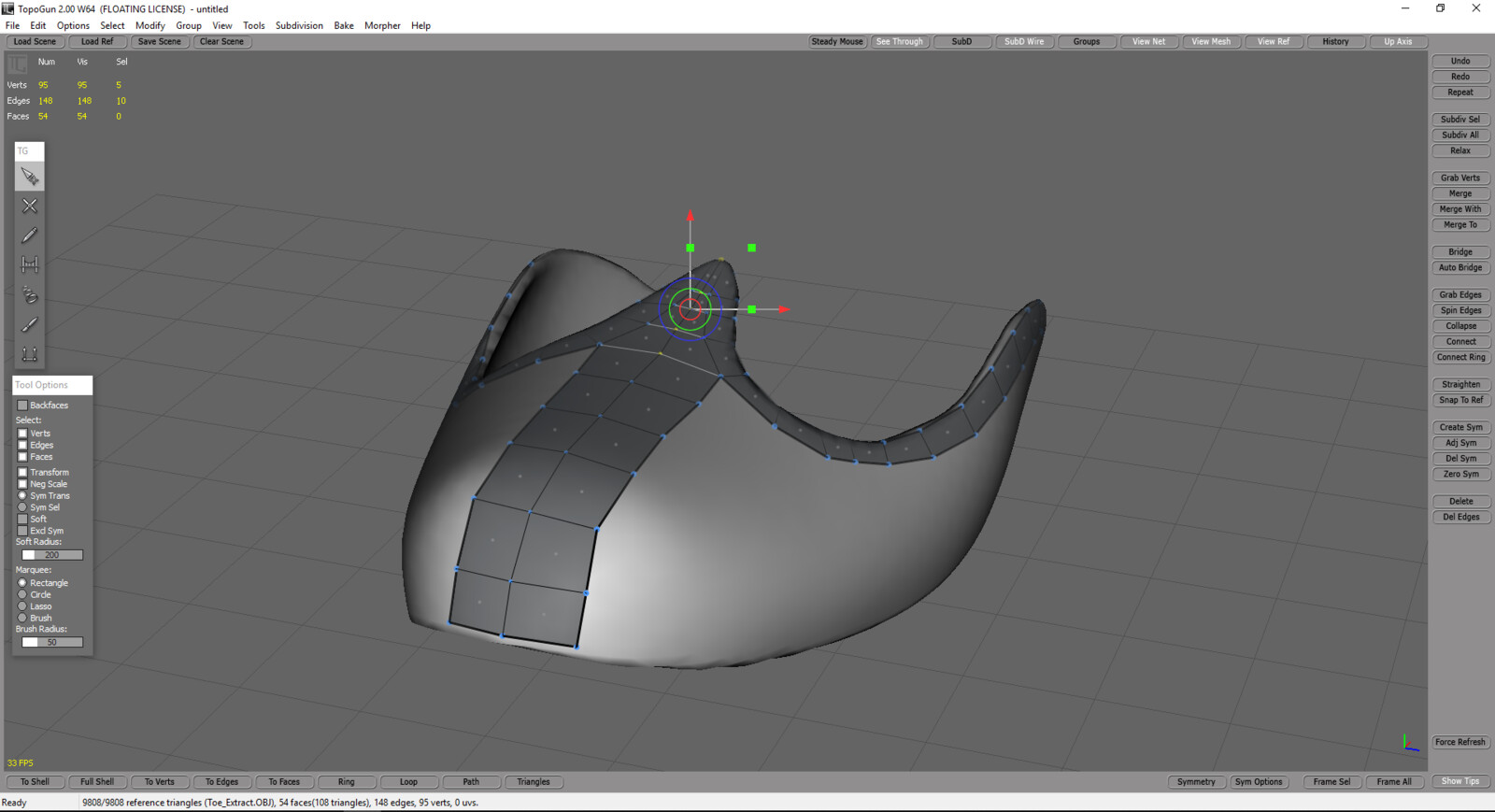Select the X-shaped Create tool

(30, 206)
